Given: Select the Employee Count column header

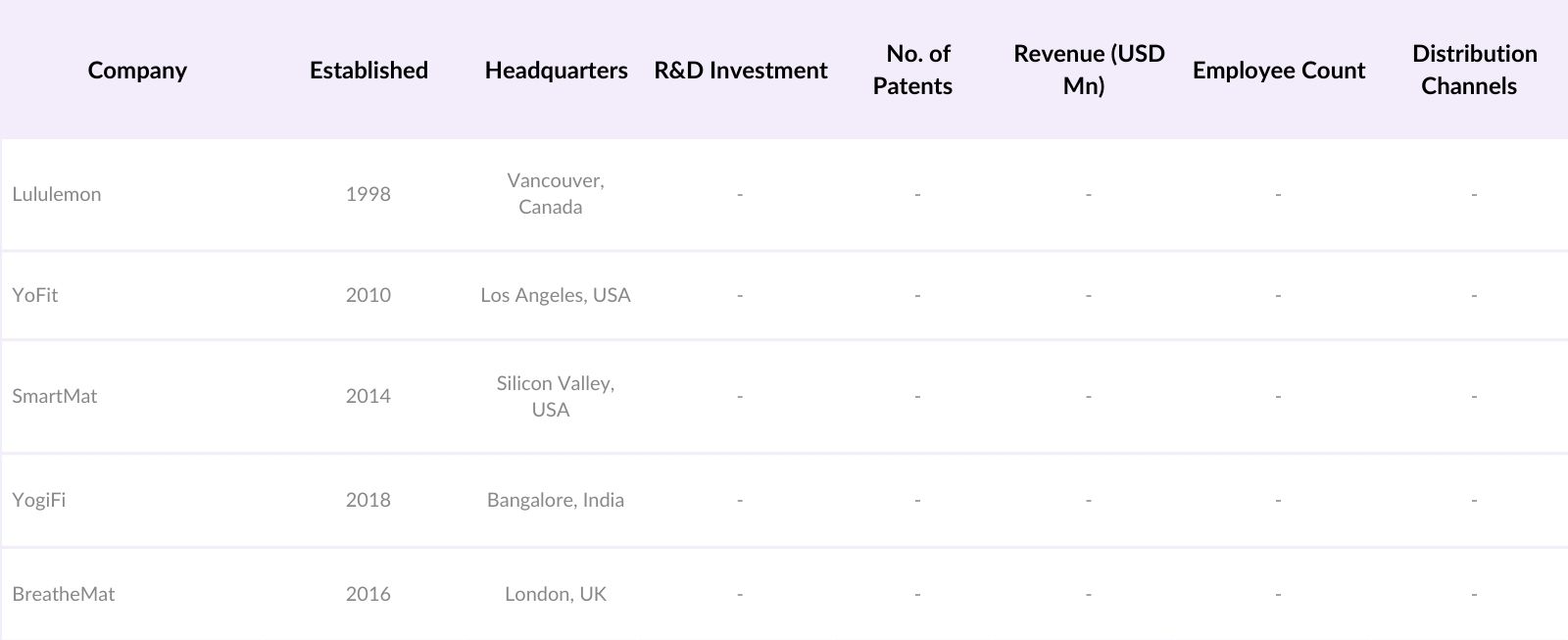Looking at the screenshot, I should pyautogui.click(x=1279, y=71).
